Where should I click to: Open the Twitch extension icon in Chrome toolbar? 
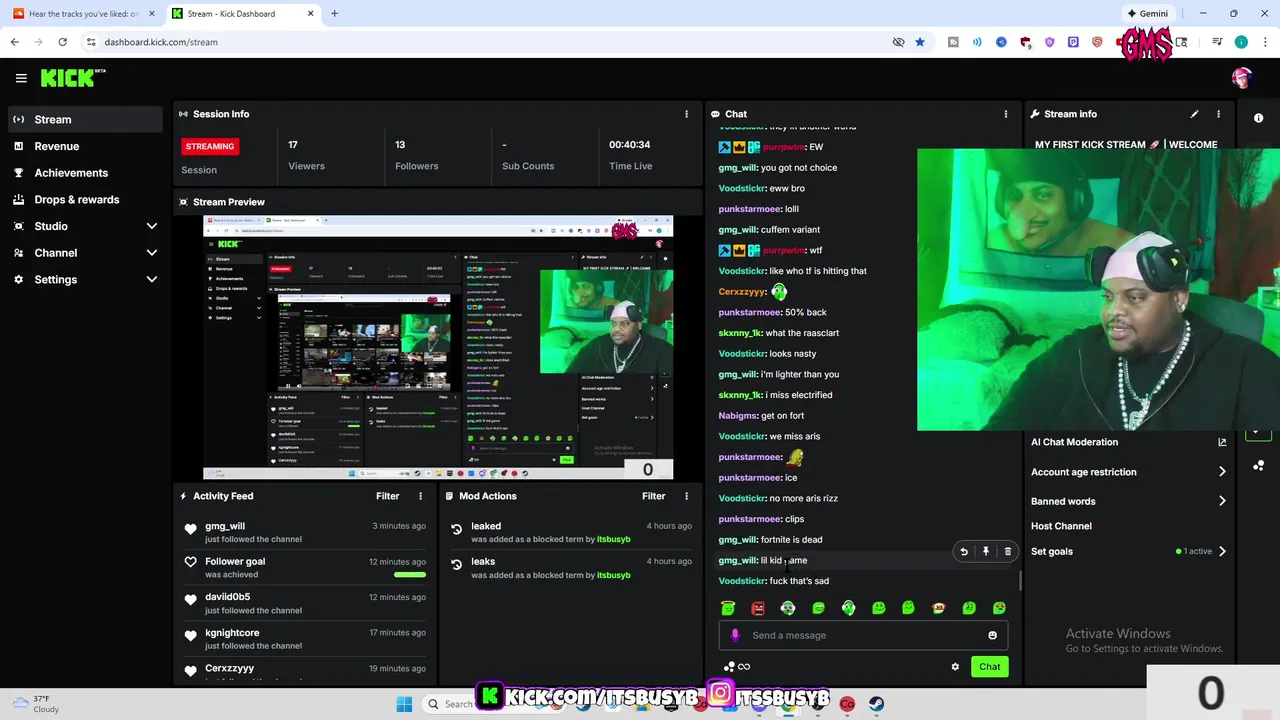1073,42
